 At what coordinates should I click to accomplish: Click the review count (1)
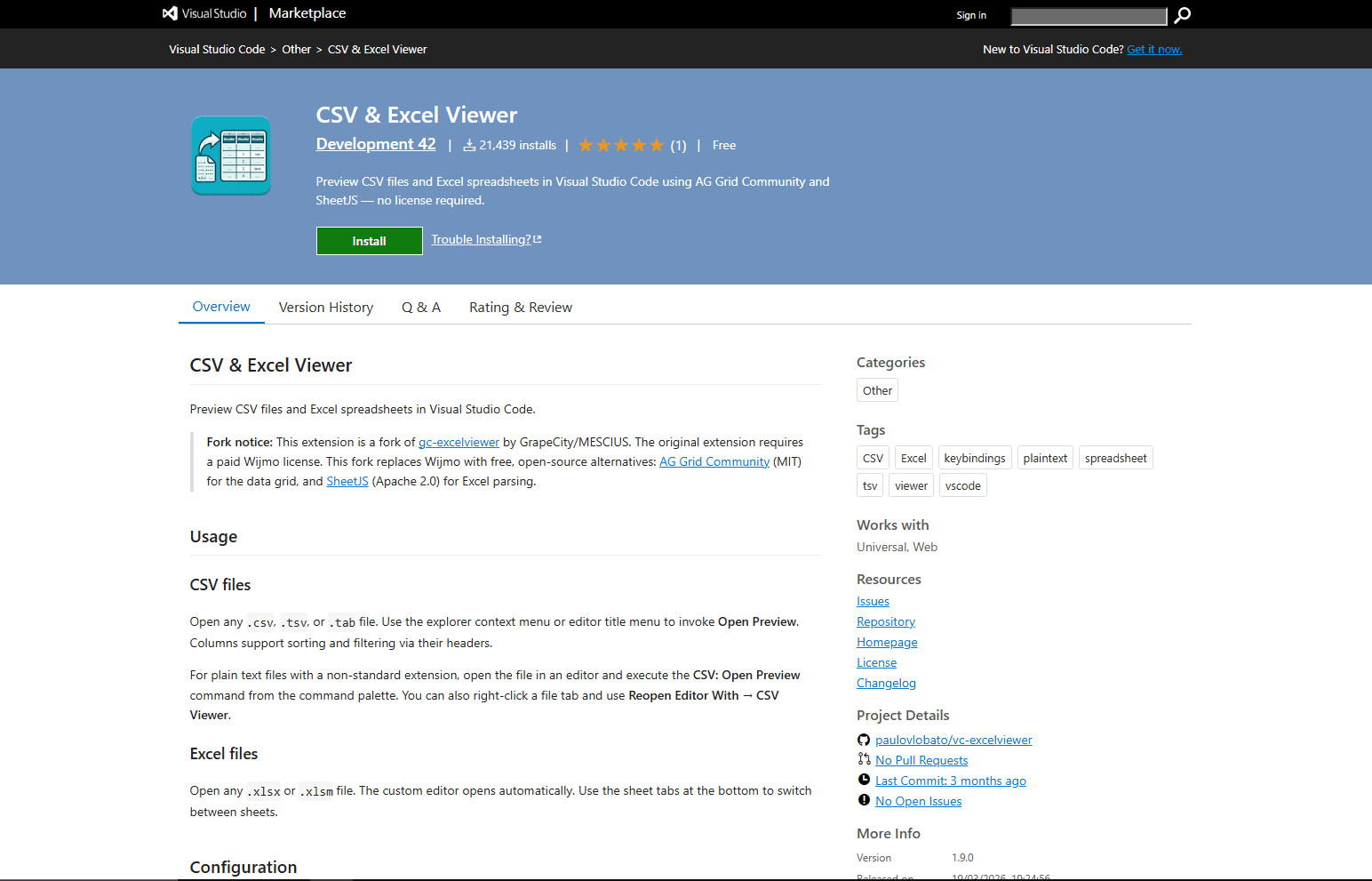(678, 146)
